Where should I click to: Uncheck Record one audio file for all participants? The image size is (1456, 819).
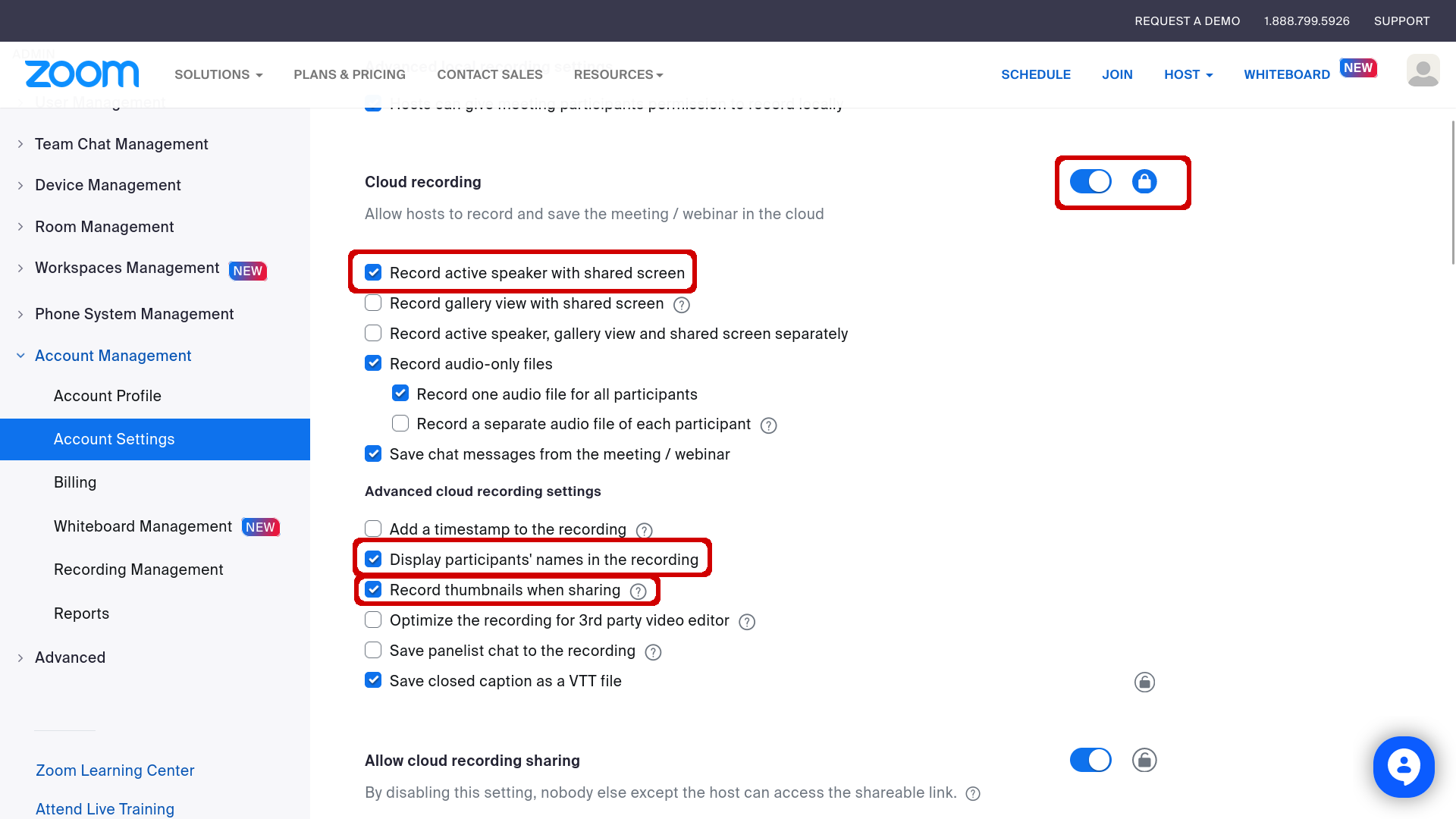coord(400,393)
